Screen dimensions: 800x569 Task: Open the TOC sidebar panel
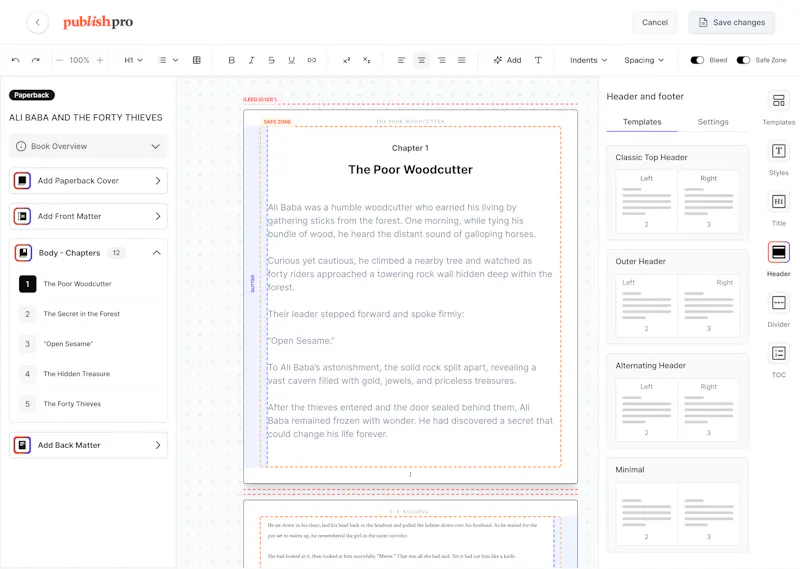click(x=779, y=360)
